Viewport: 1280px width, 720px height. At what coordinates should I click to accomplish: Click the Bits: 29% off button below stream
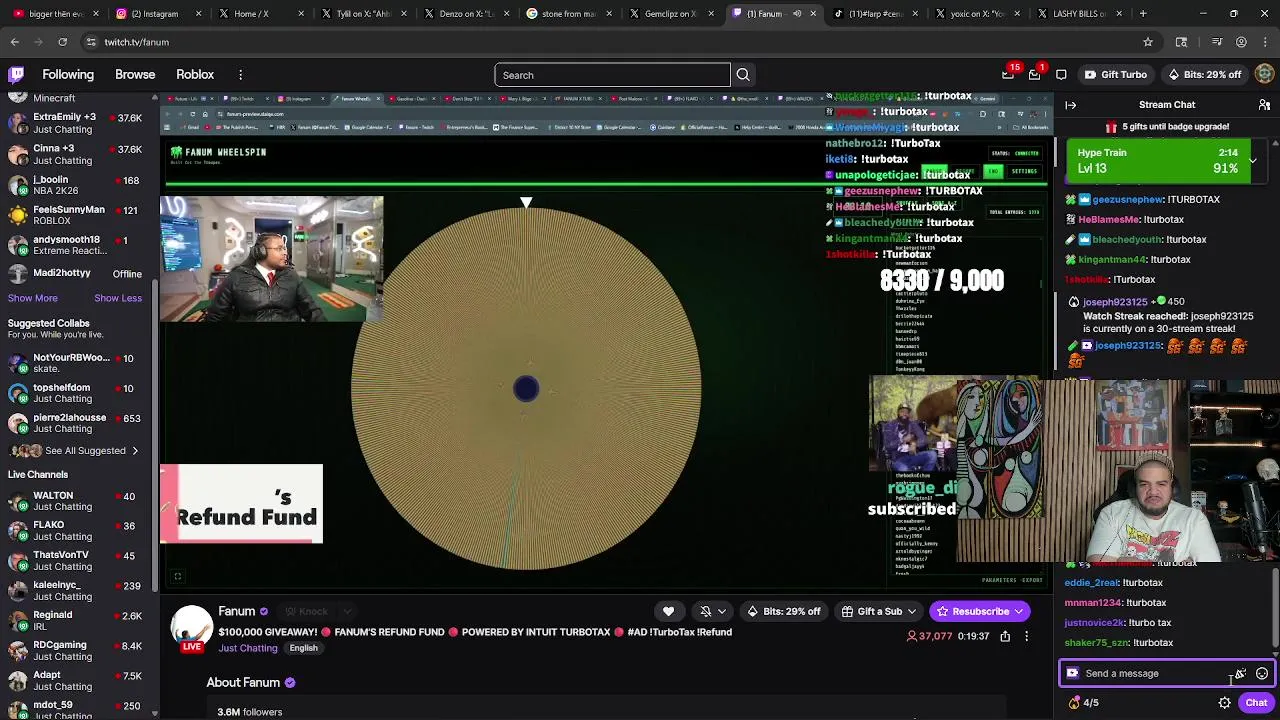click(783, 611)
